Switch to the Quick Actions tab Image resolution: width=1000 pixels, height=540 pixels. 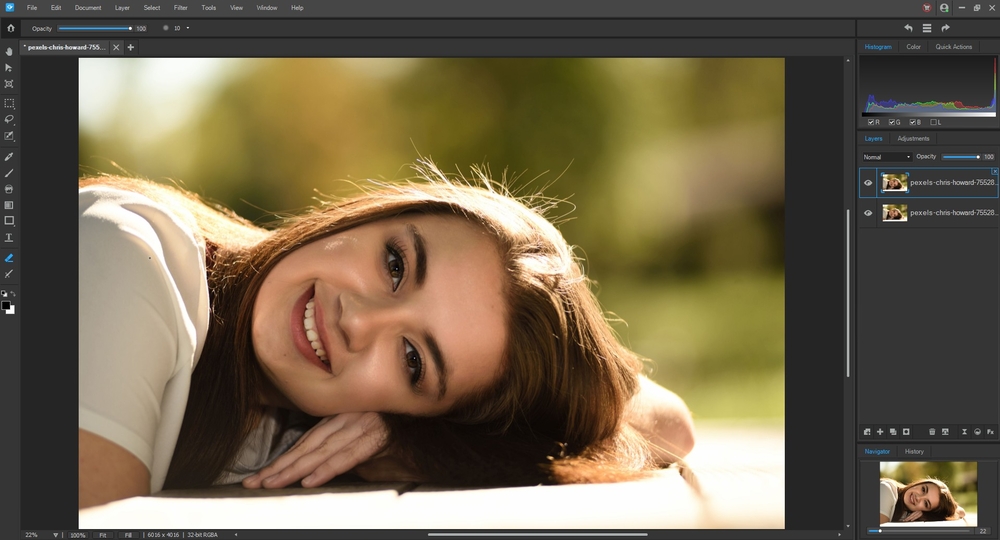953,47
